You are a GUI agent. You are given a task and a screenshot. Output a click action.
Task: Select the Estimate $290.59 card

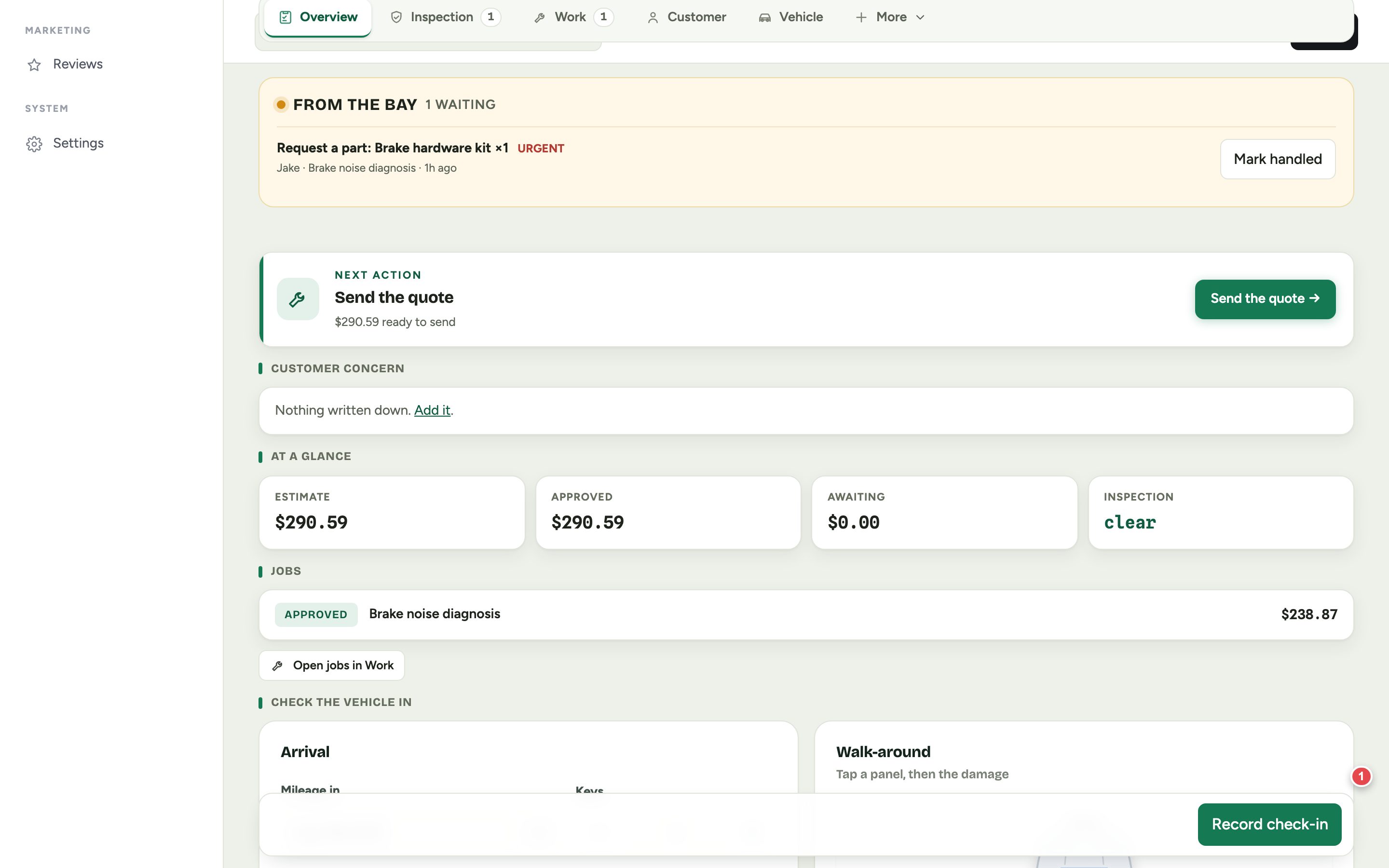(x=392, y=512)
